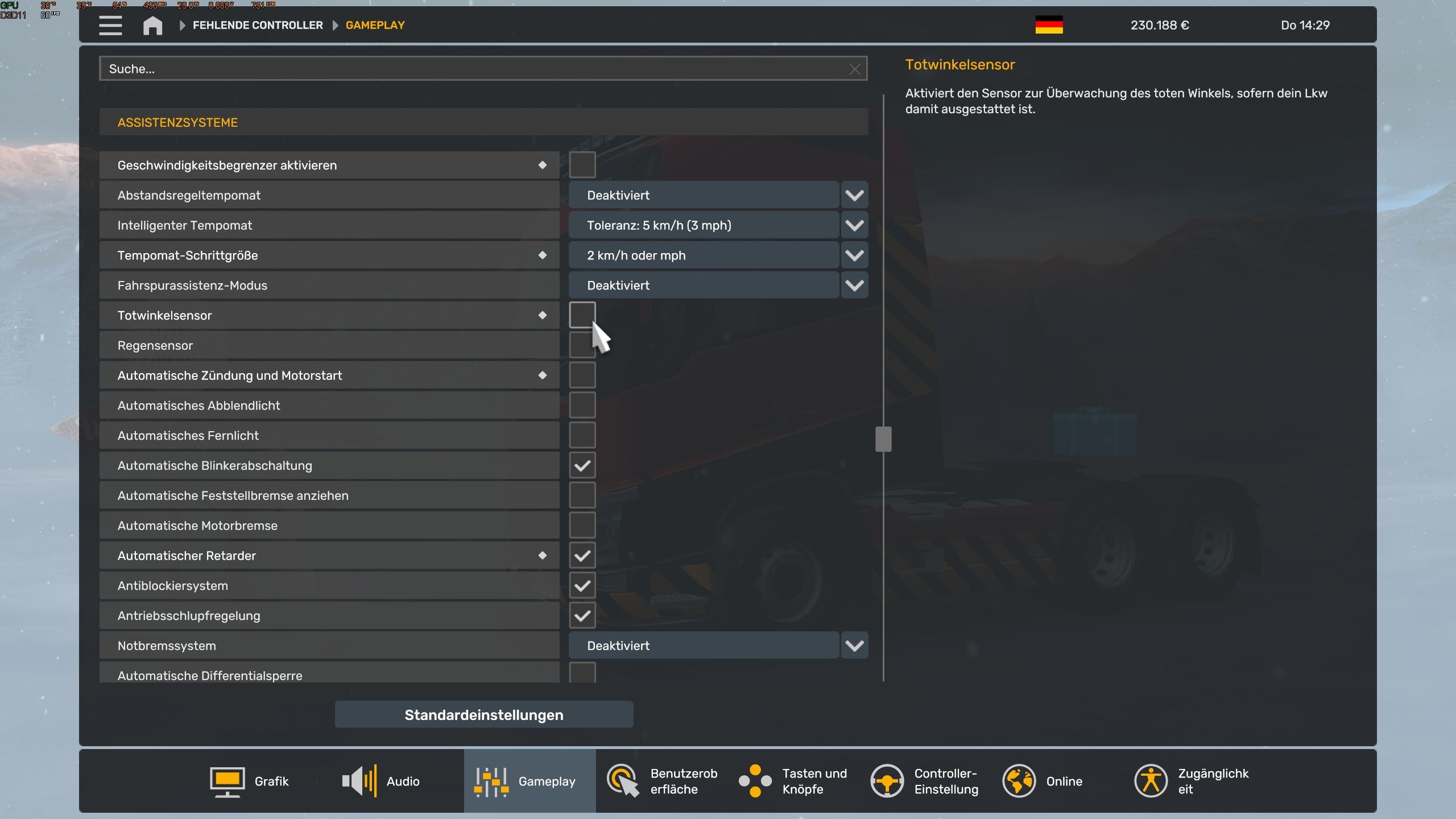Open Tempomat-Schrittgröße dropdown arrow
Image resolution: width=1456 pixels, height=819 pixels.
[x=854, y=255]
